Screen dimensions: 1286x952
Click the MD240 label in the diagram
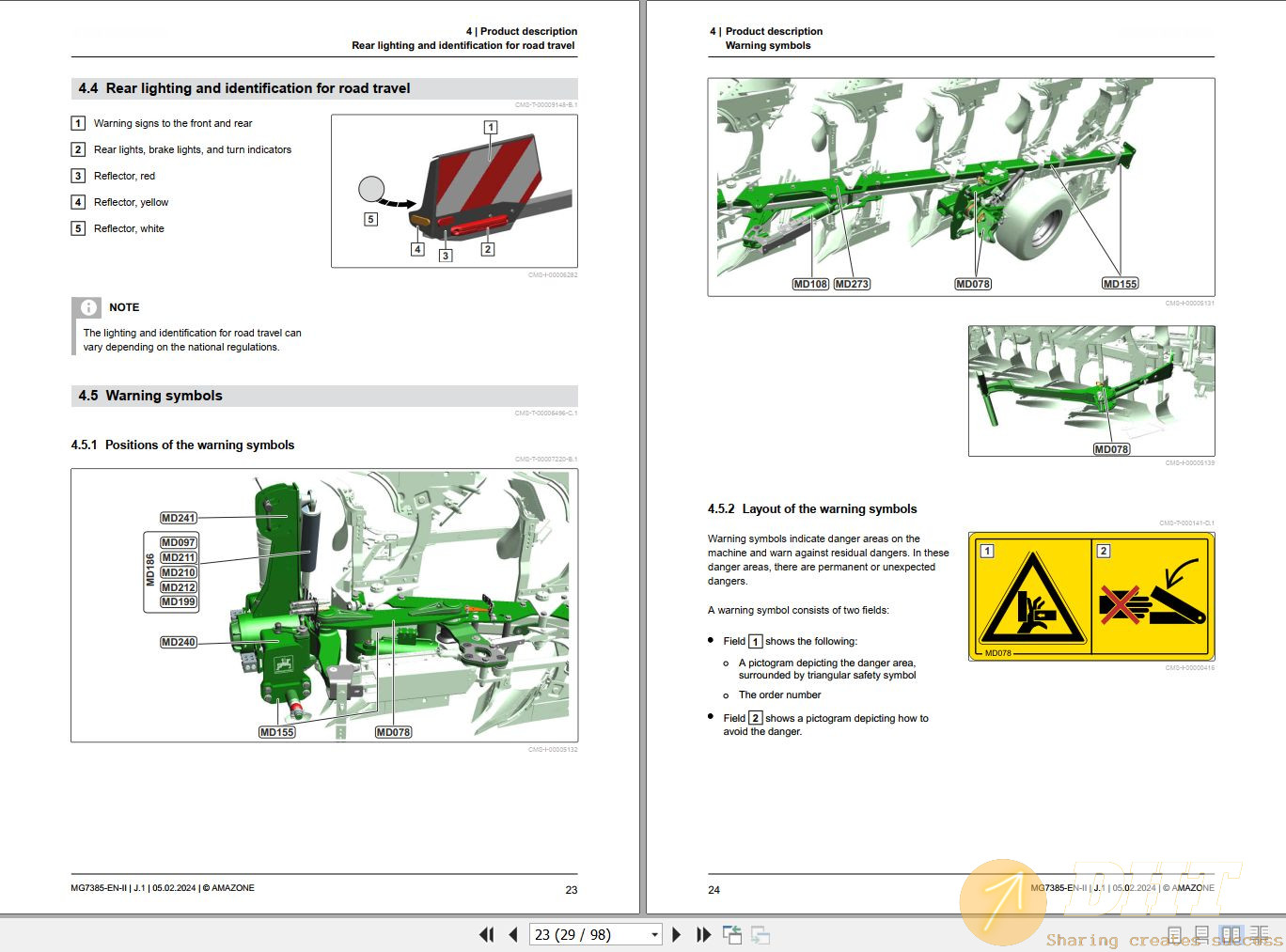(x=179, y=642)
